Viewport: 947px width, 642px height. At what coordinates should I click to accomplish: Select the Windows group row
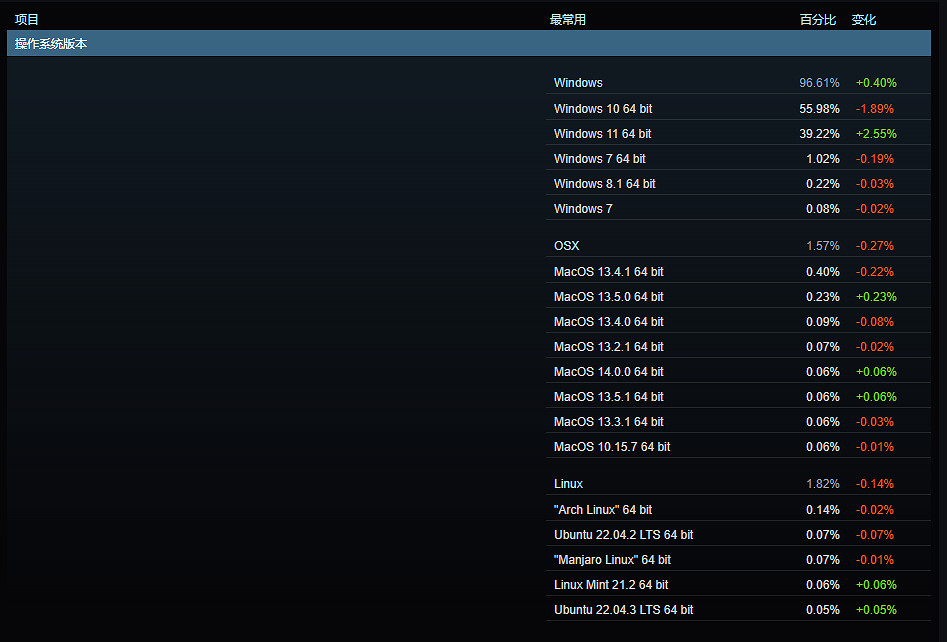578,83
